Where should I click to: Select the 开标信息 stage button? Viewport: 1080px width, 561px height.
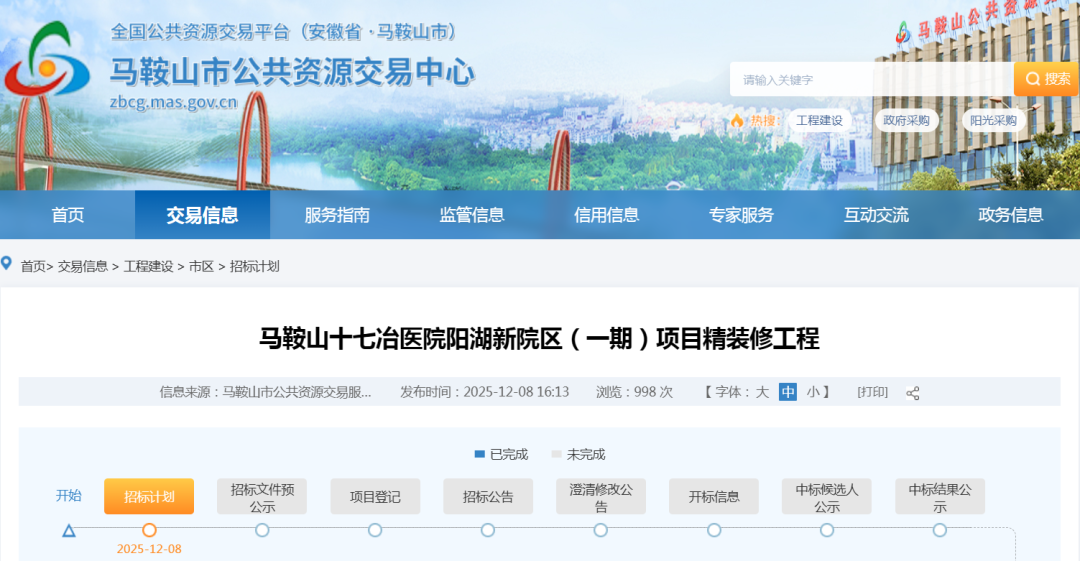[x=714, y=496]
